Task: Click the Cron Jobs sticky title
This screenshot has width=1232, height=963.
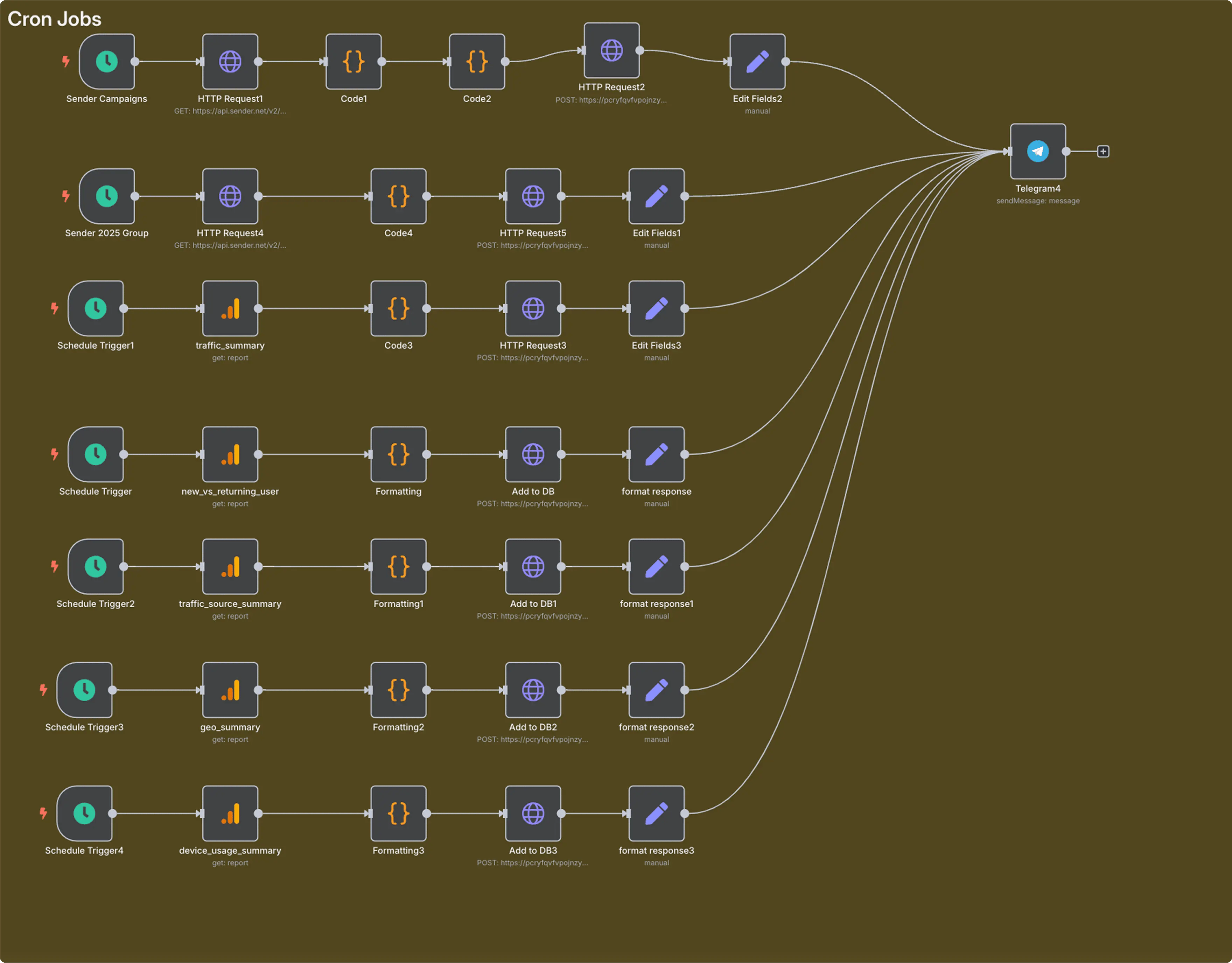Action: [54, 19]
